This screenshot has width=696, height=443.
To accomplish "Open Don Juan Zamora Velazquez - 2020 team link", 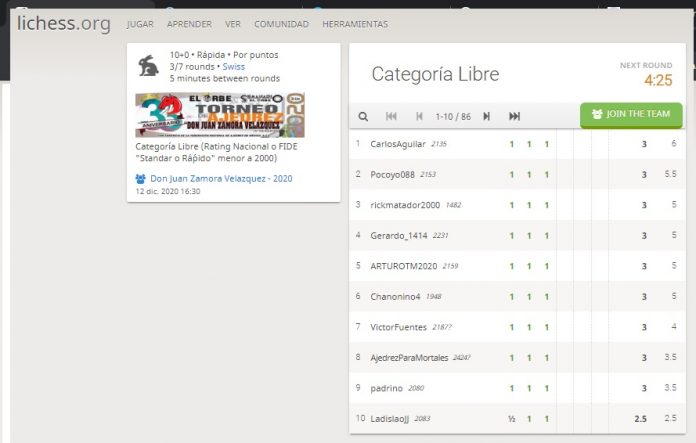I will coord(221,179).
